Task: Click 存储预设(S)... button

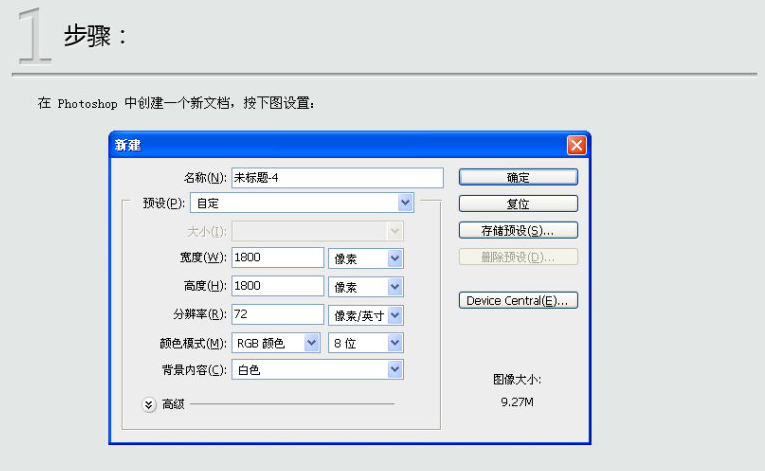Action: (x=518, y=230)
